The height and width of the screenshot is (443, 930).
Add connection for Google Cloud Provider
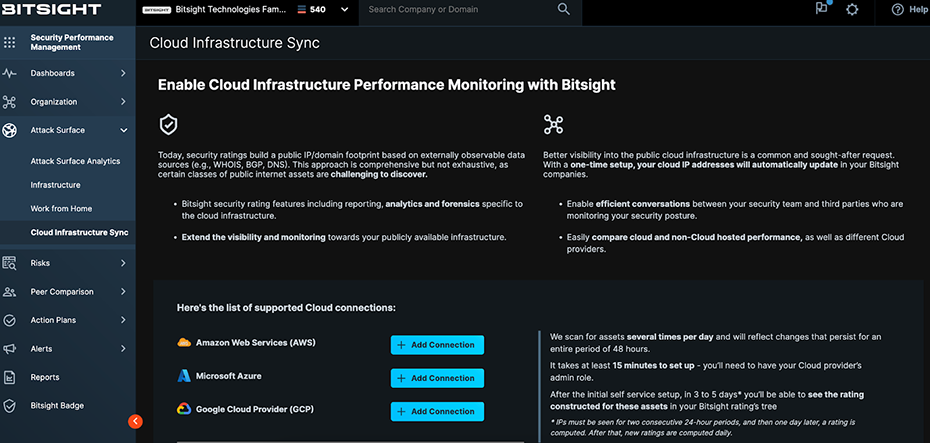coord(437,411)
